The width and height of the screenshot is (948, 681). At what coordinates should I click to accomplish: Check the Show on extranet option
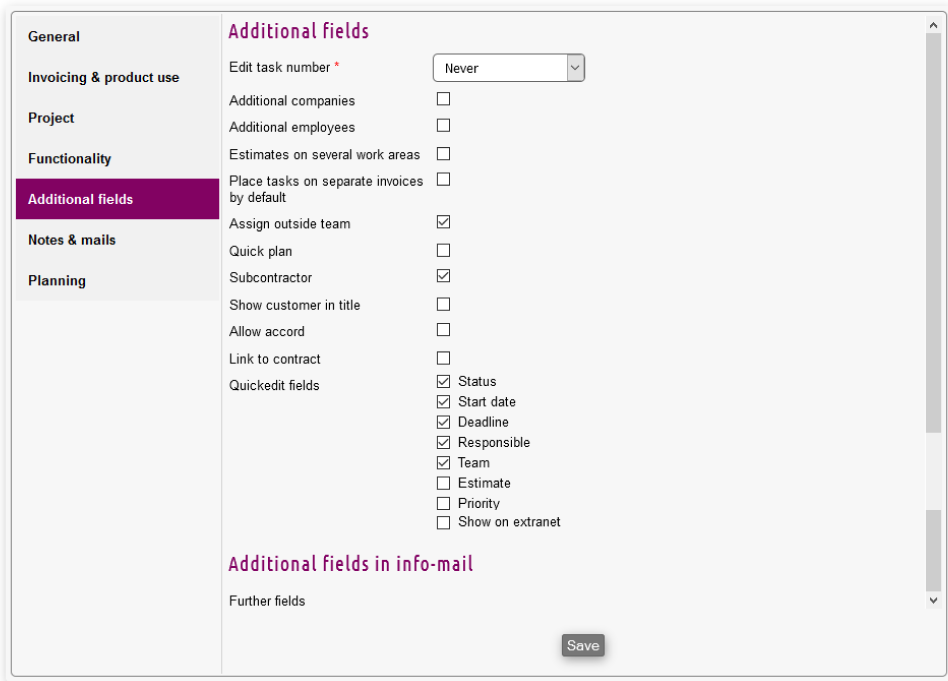(x=443, y=523)
